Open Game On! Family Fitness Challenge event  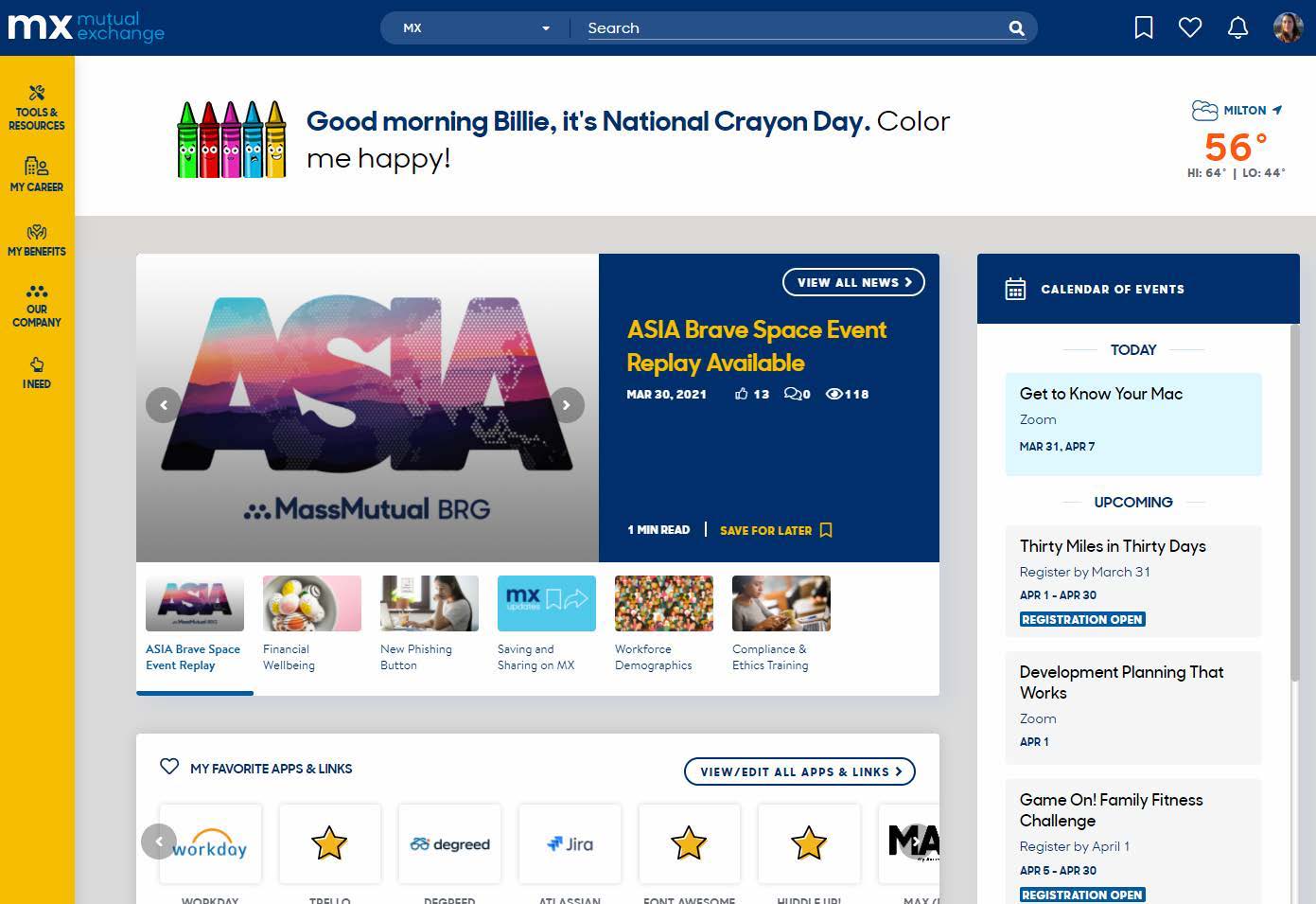[x=1133, y=842]
